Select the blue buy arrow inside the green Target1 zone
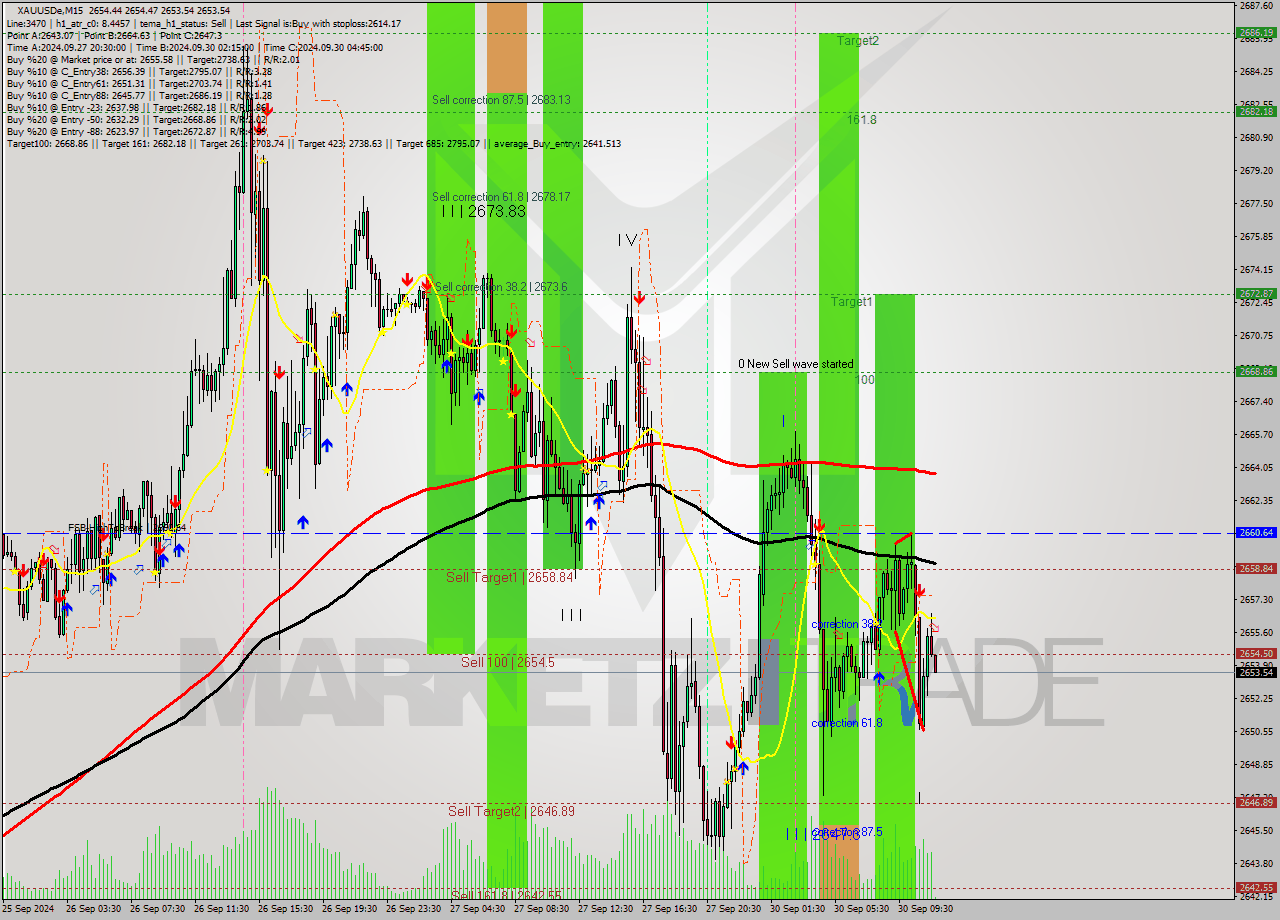This screenshot has height=920, width=1280. 879,677
